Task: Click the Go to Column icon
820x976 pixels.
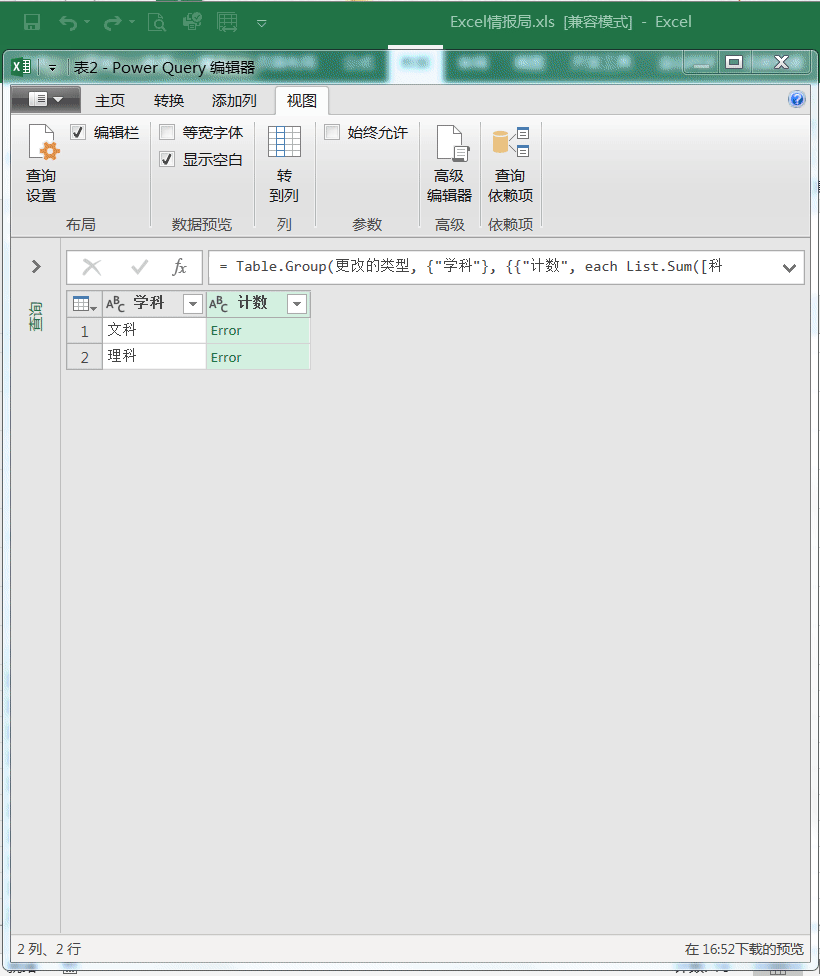Action: tap(284, 141)
